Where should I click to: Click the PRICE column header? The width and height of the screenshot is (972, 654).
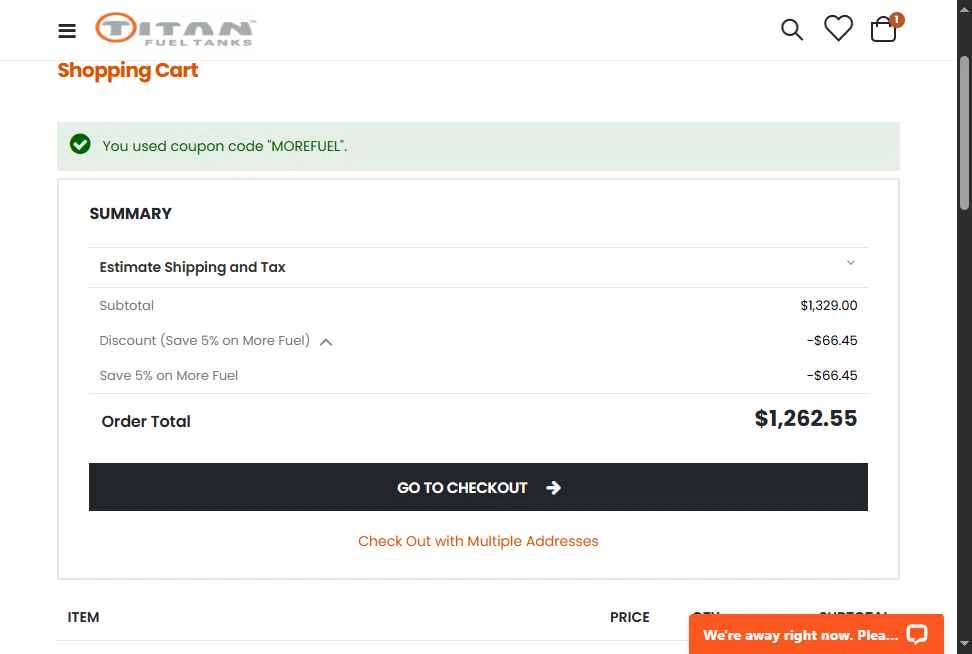pyautogui.click(x=630, y=617)
